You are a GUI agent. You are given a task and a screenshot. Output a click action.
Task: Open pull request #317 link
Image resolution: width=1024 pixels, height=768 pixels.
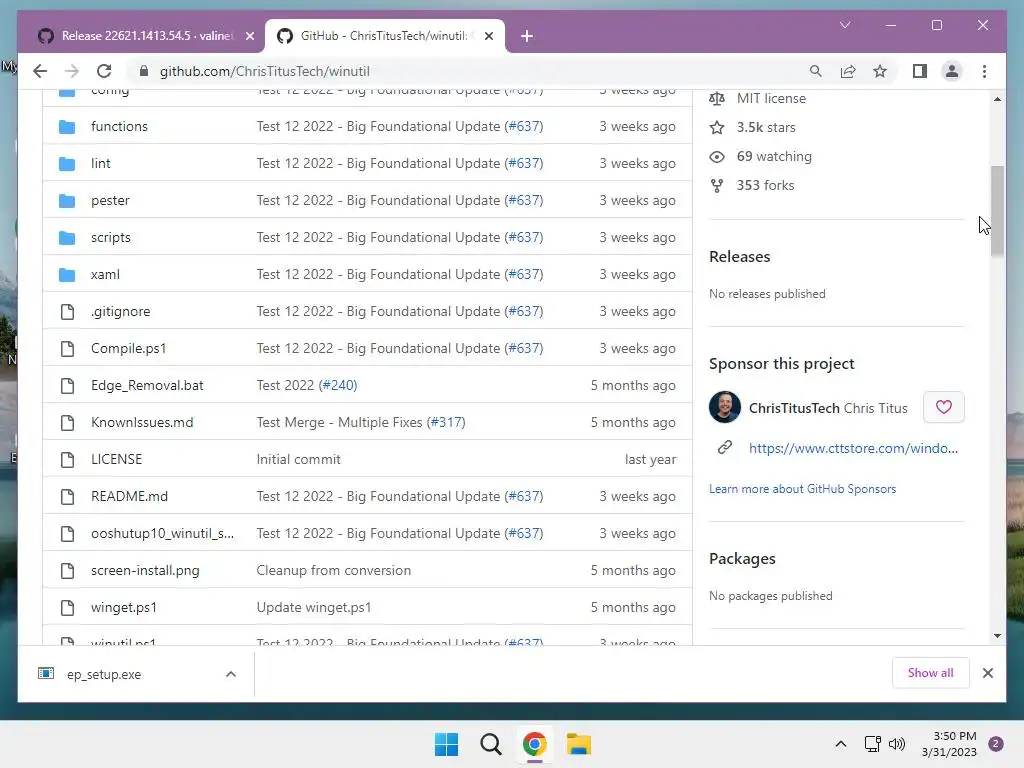[x=446, y=423]
